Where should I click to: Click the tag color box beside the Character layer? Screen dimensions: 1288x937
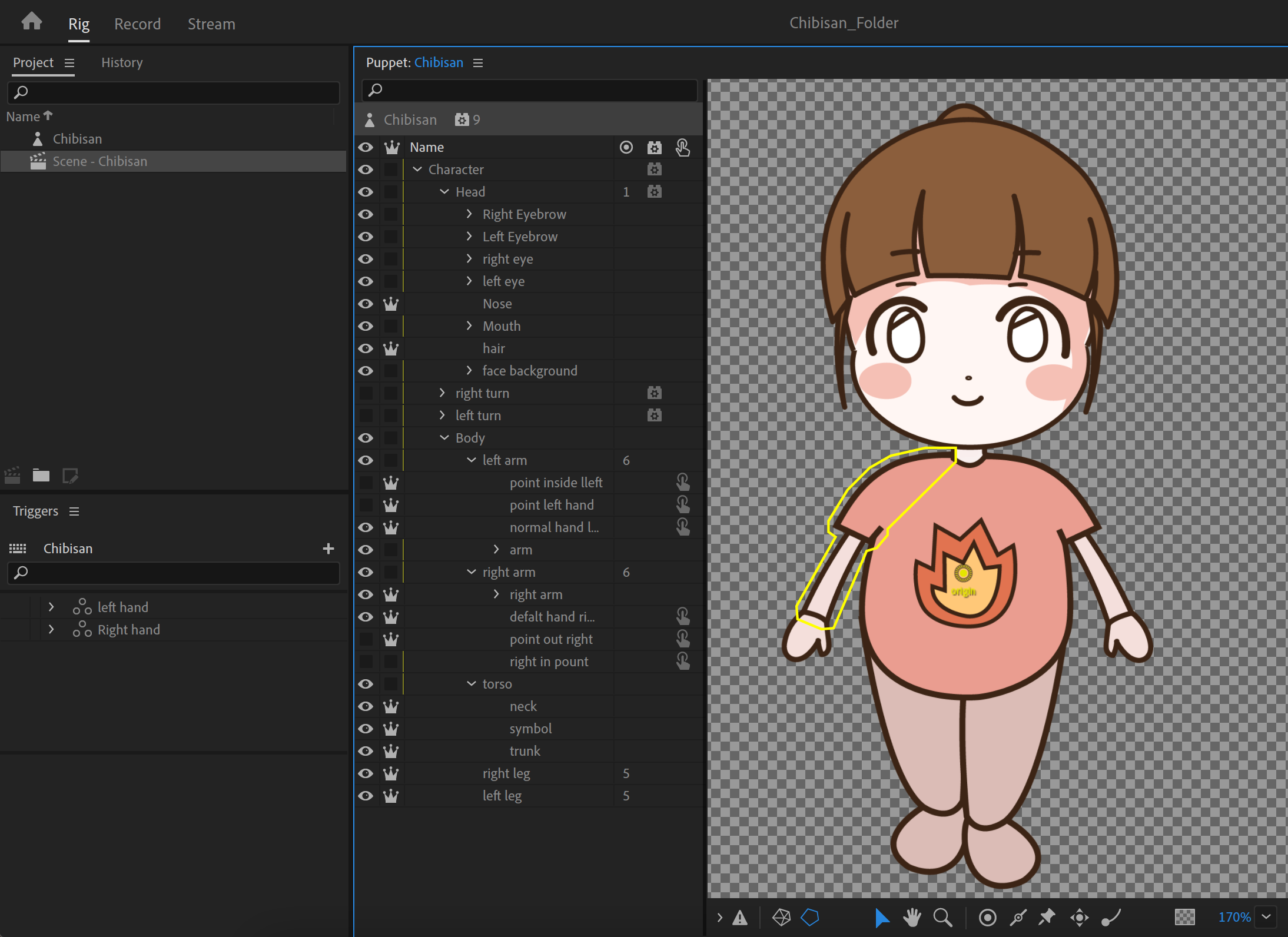tap(391, 170)
